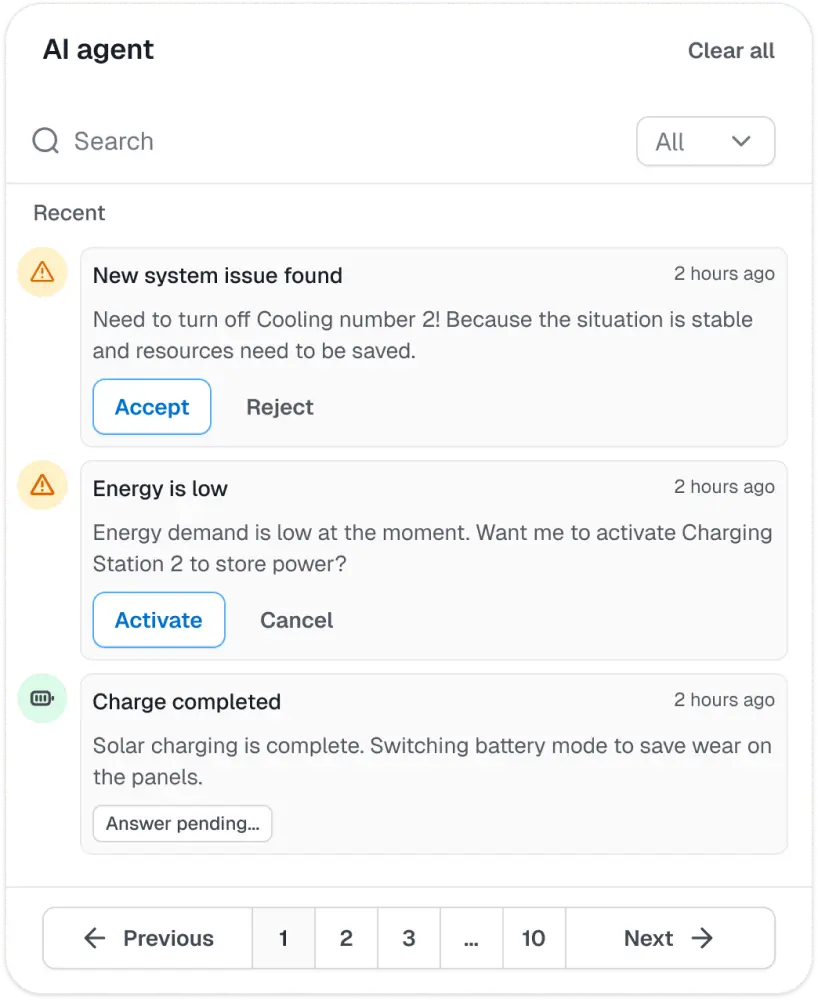Reject the system issue suggestion
818x1000 pixels.
pyautogui.click(x=280, y=407)
